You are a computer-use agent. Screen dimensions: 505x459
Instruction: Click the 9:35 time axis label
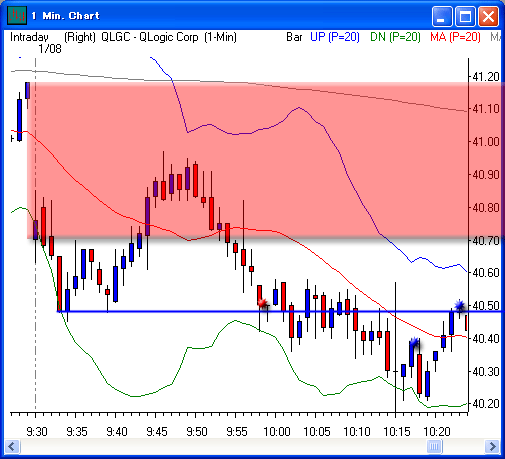coord(77,432)
